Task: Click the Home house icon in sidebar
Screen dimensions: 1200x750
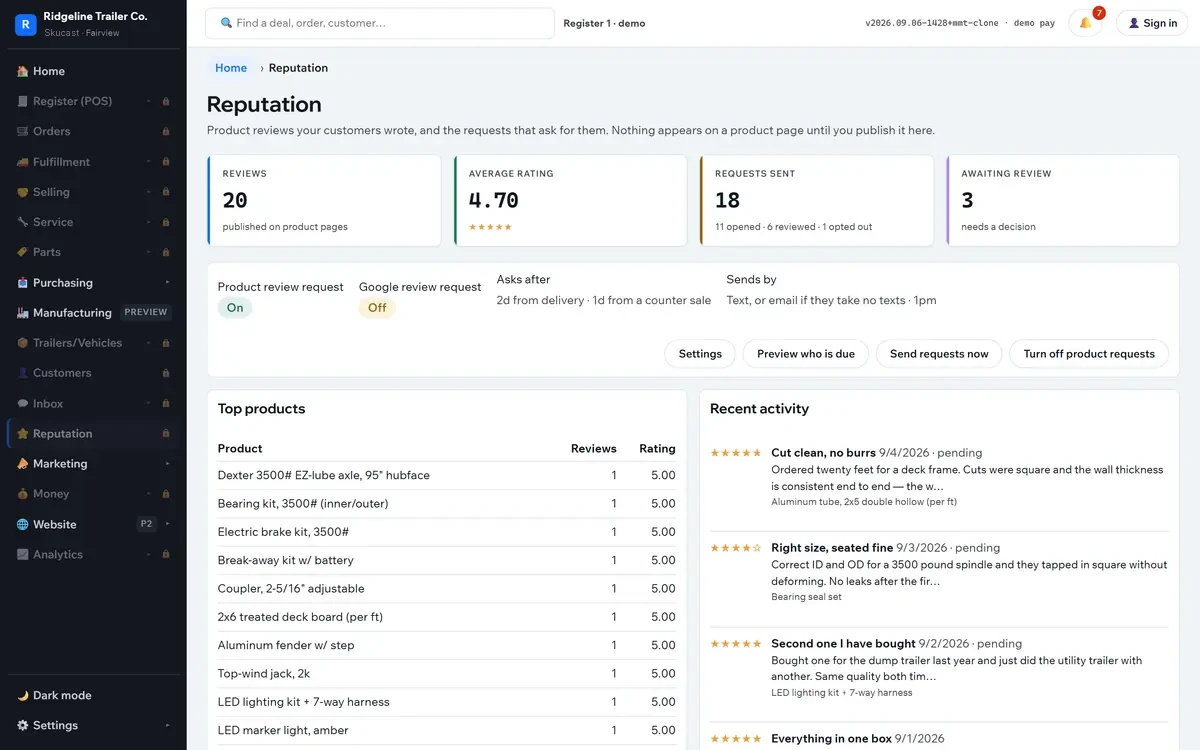Action: pos(22,71)
